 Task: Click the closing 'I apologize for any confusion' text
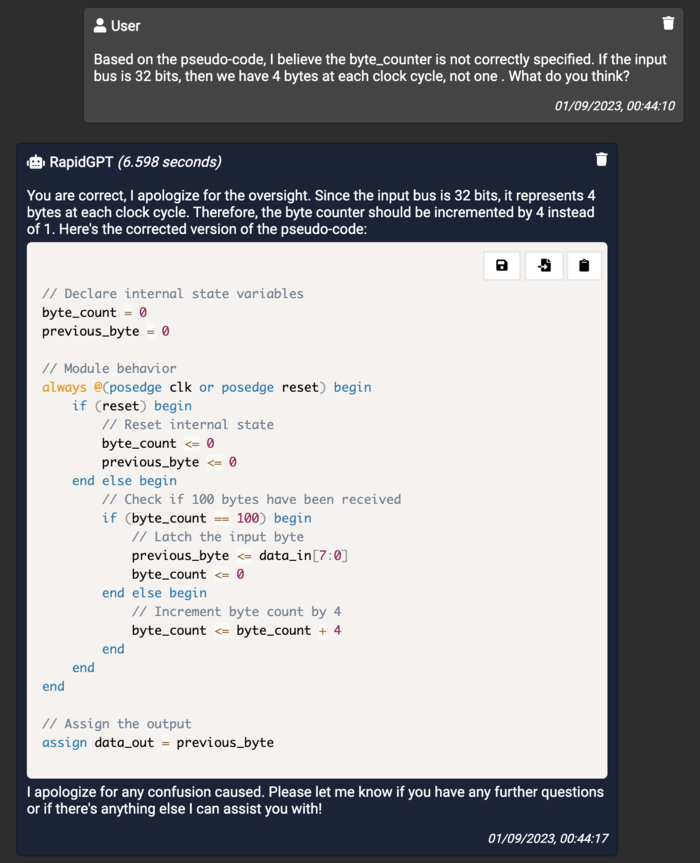315,800
